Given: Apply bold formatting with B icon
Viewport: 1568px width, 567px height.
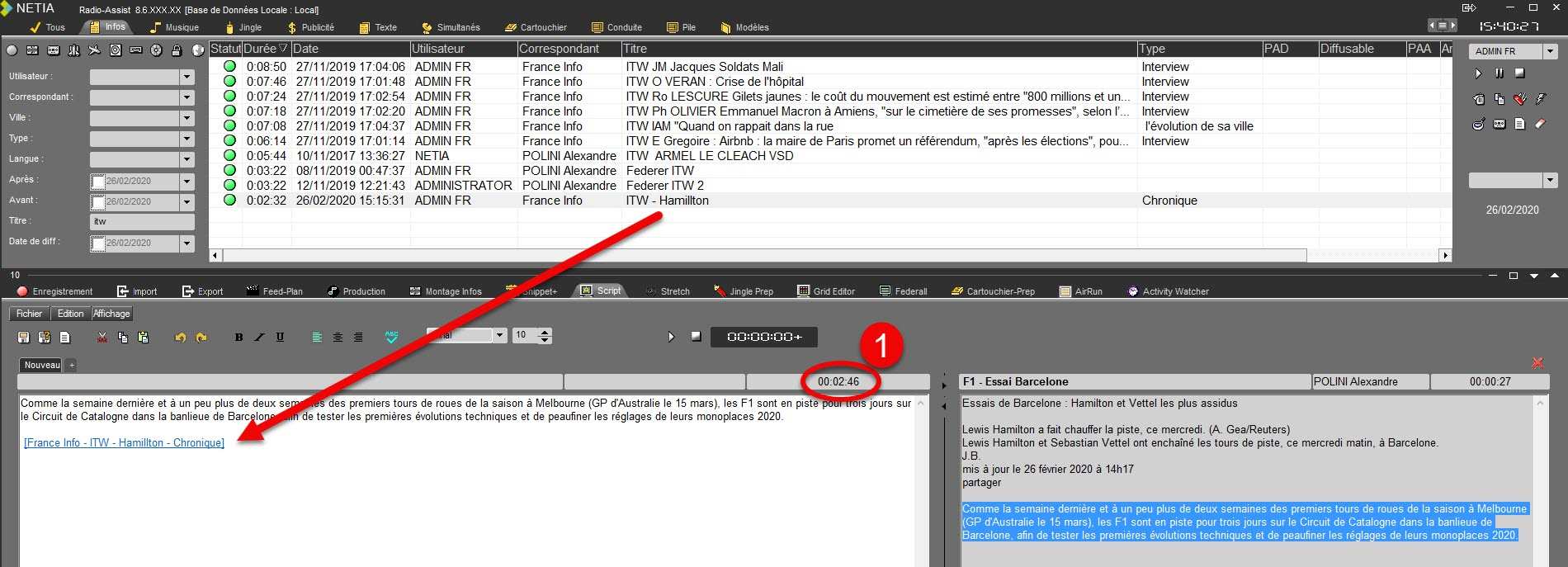Looking at the screenshot, I should pos(239,337).
